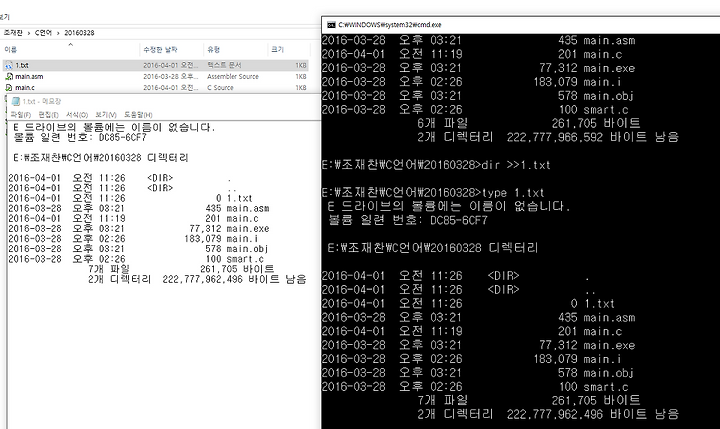Image resolution: width=720 pixels, height=429 pixels.
Task: Select the main.asm file icon in Explorer
Action: (9, 77)
